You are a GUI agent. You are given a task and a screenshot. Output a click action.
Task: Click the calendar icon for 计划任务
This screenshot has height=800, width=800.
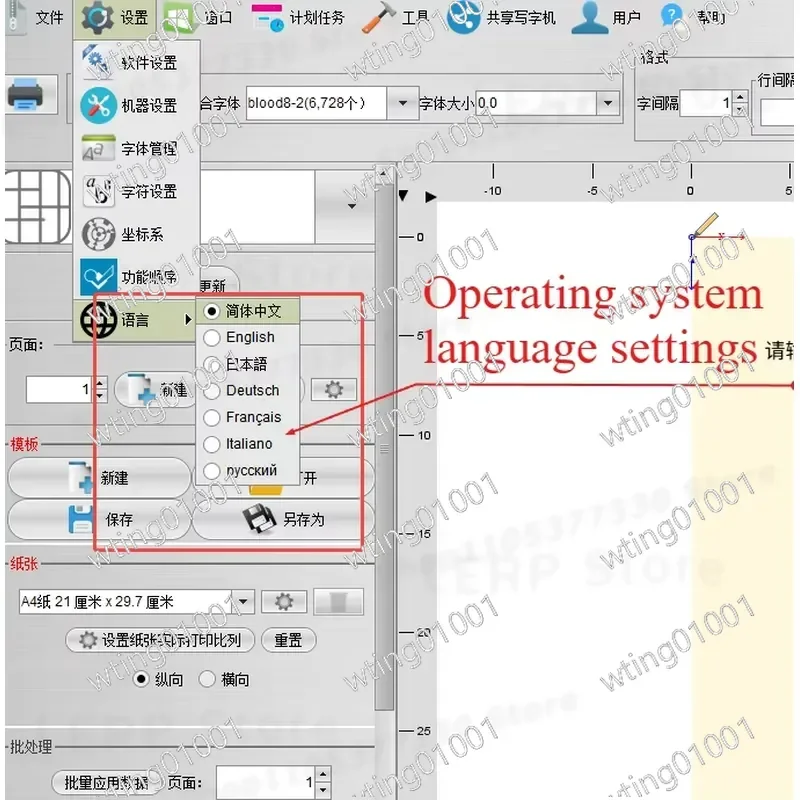(x=268, y=19)
